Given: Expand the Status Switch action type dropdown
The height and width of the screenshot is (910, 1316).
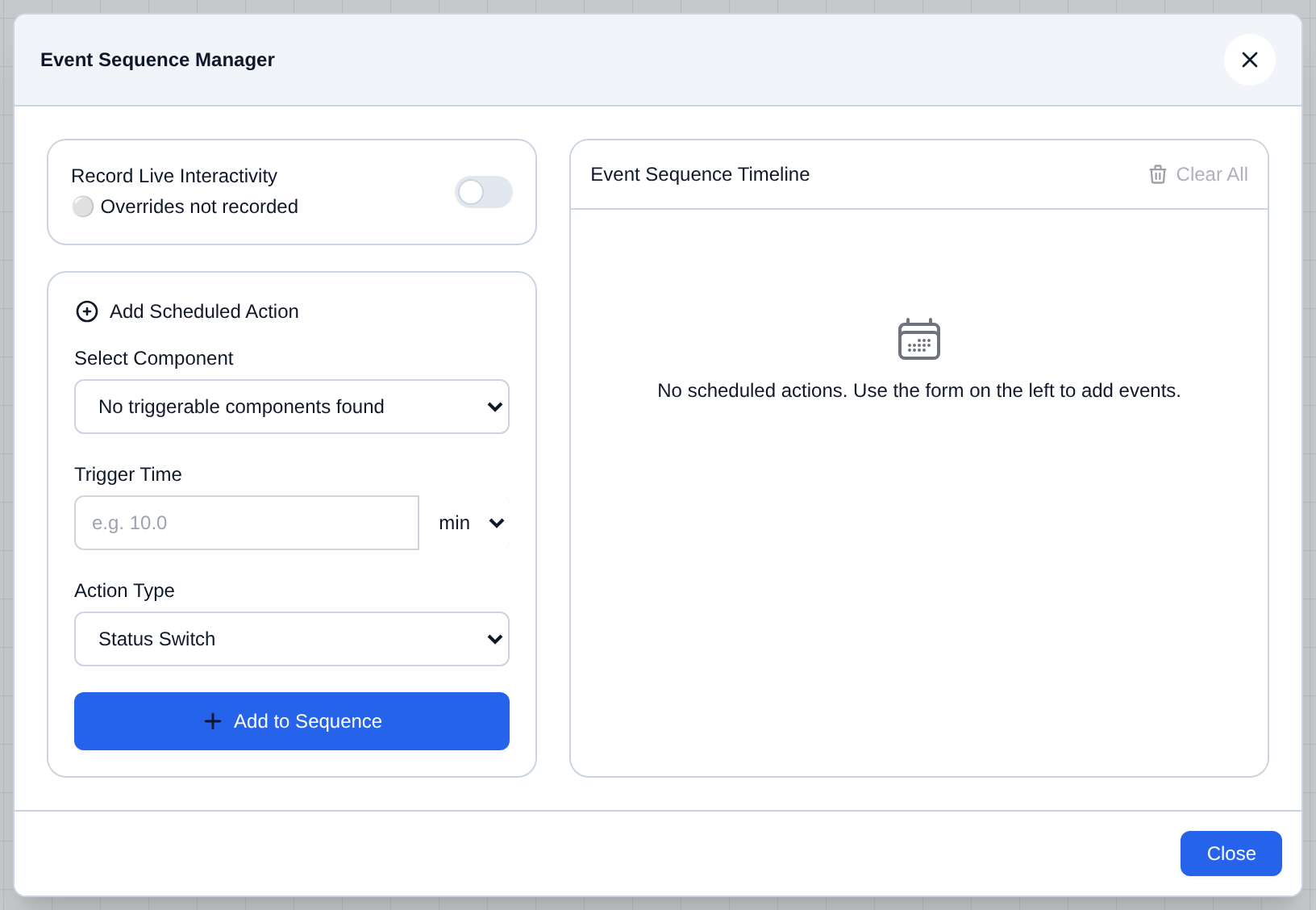Looking at the screenshot, I should [x=292, y=639].
